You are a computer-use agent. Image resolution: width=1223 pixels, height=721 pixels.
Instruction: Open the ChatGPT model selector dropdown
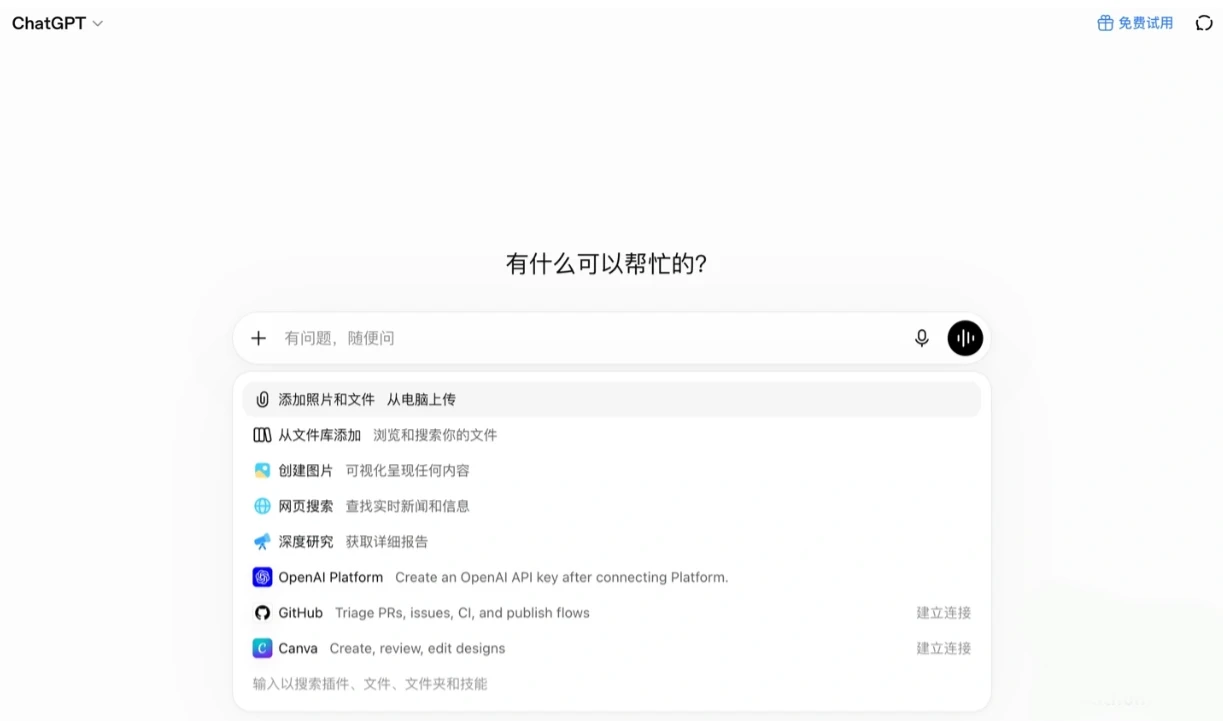click(x=57, y=23)
